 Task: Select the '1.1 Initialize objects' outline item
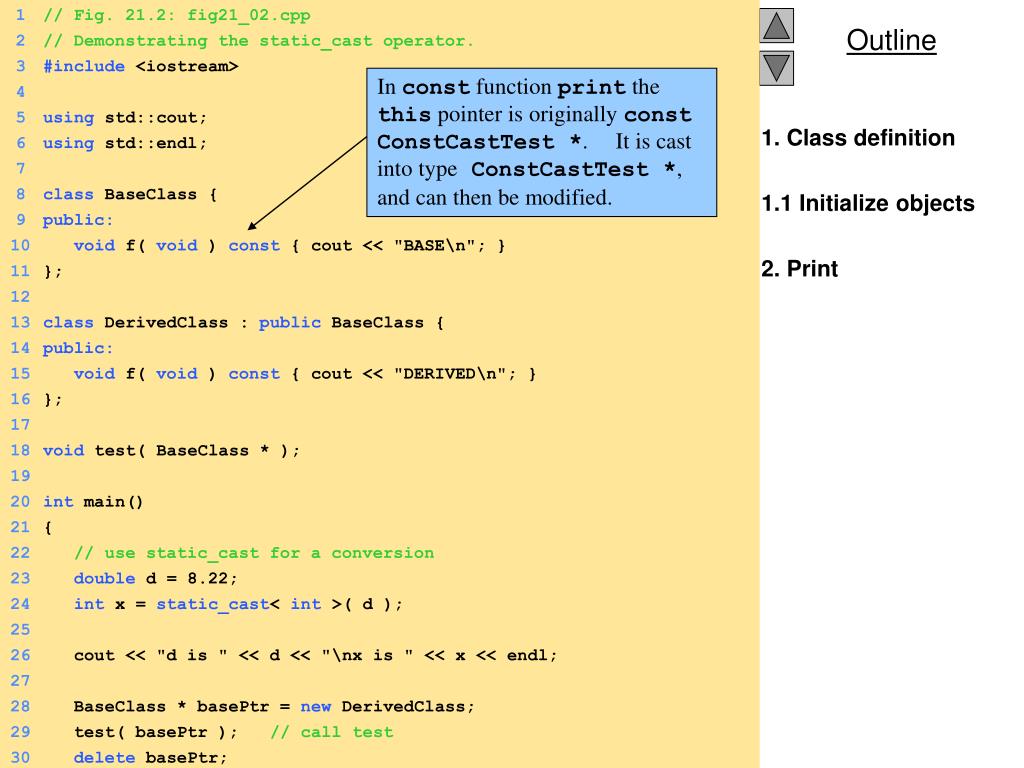(x=868, y=203)
